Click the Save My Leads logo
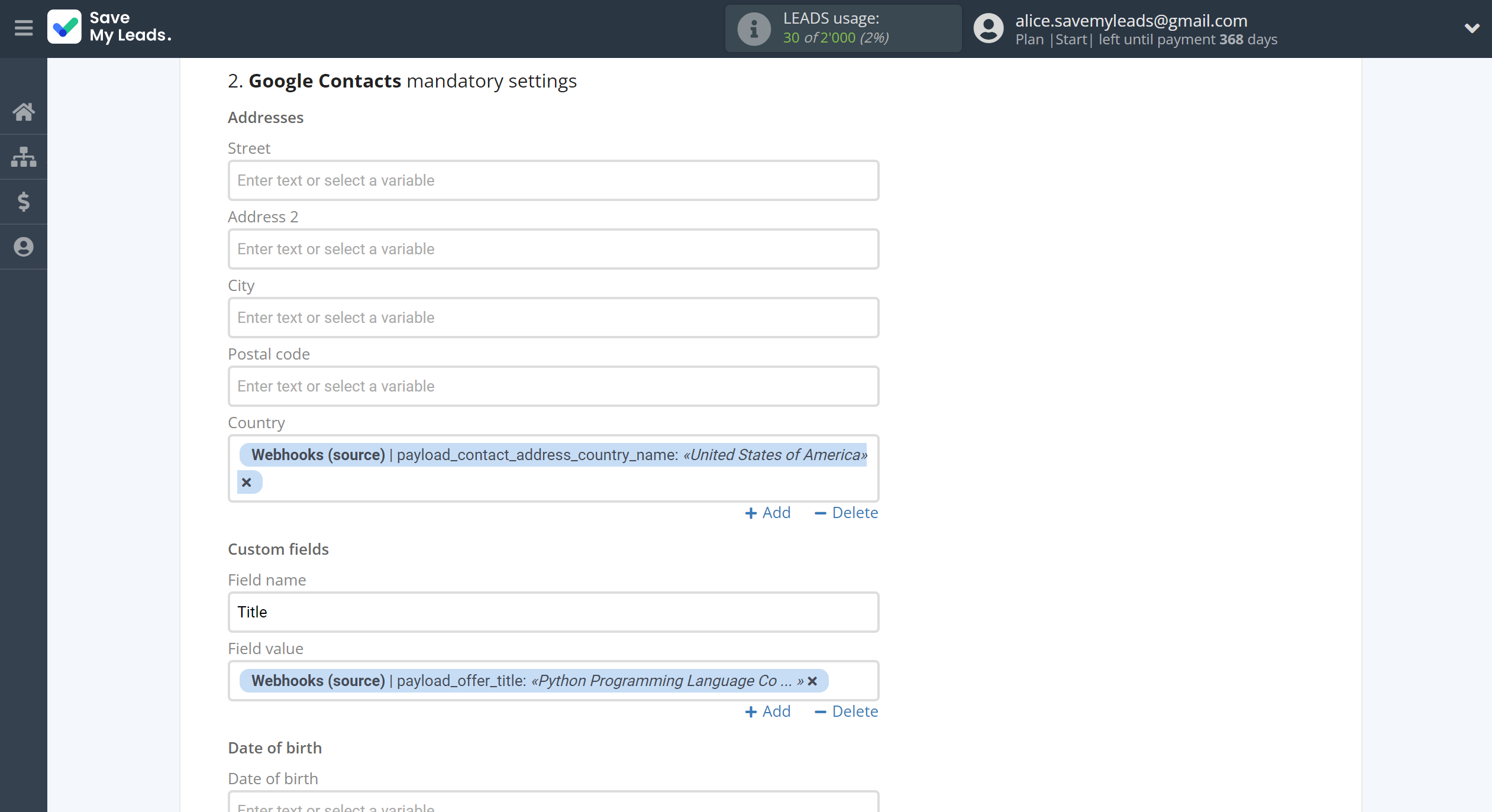Screen dimensions: 1492x812 (110, 27)
